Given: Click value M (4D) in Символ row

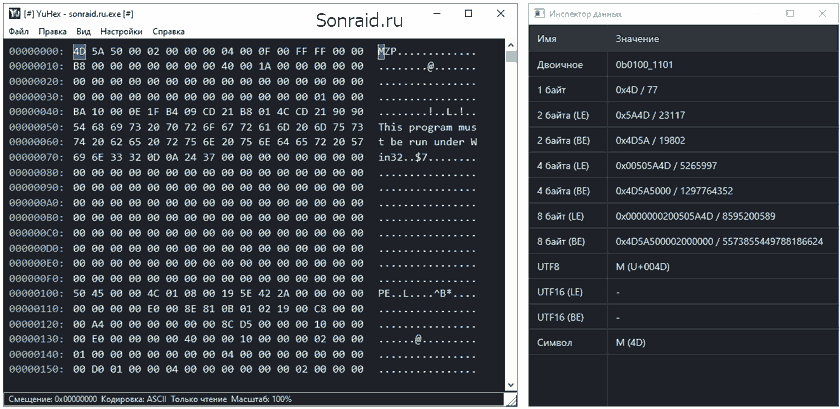Looking at the screenshot, I should point(631,343).
